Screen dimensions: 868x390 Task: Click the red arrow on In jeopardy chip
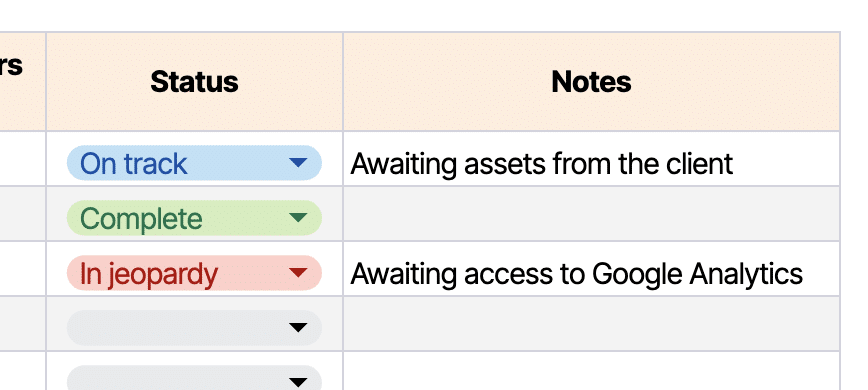coord(298,273)
